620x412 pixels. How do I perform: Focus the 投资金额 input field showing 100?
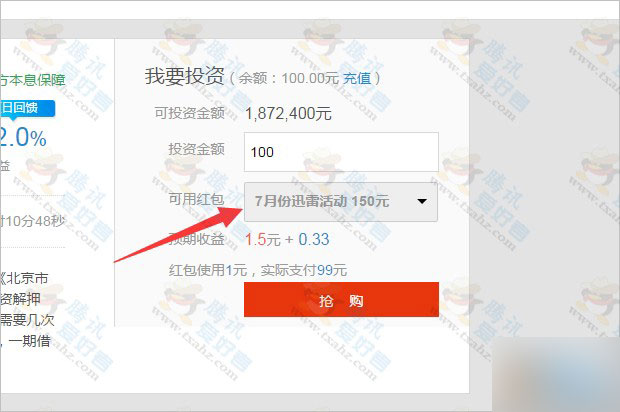[x=341, y=152]
